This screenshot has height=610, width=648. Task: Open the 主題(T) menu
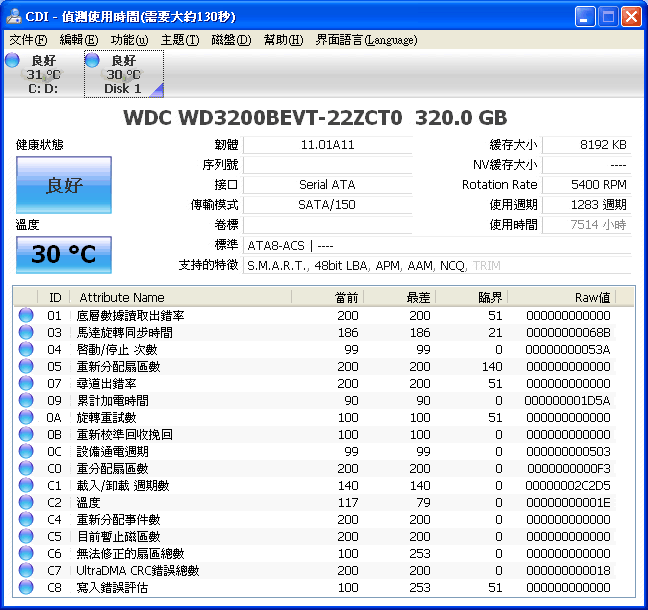pos(180,40)
